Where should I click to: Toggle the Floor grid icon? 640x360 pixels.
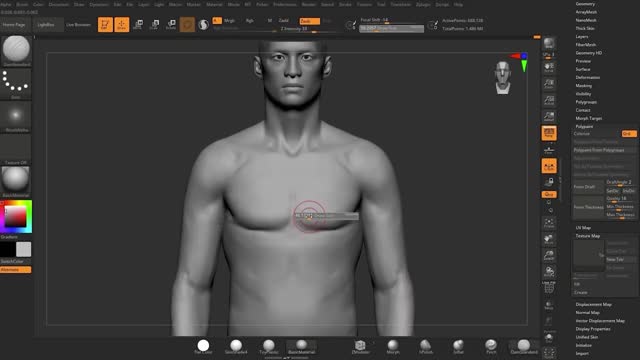[x=549, y=150]
